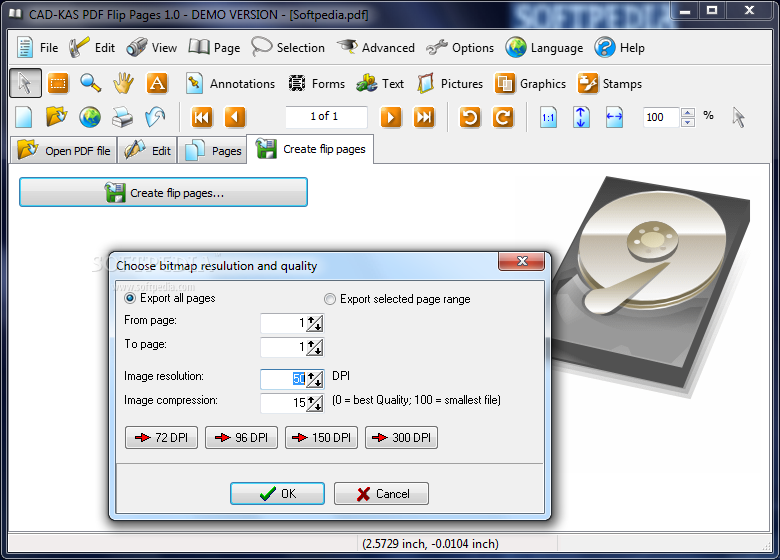Select Export selected page range option
The image size is (780, 560).
[x=397, y=298]
